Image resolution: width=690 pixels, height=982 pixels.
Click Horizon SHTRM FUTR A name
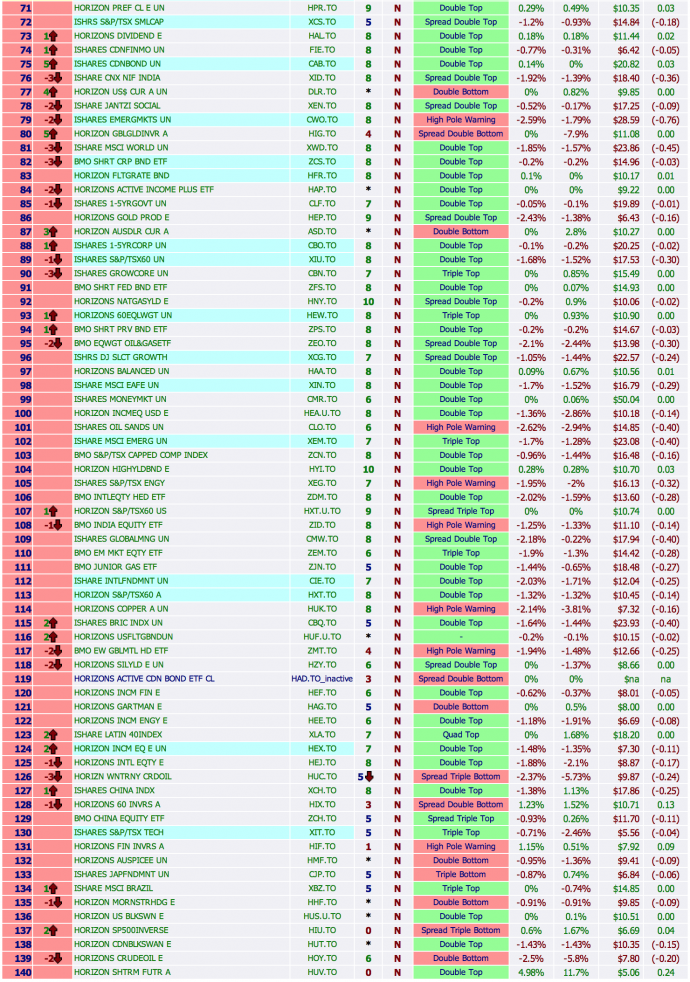pyautogui.click(x=122, y=972)
